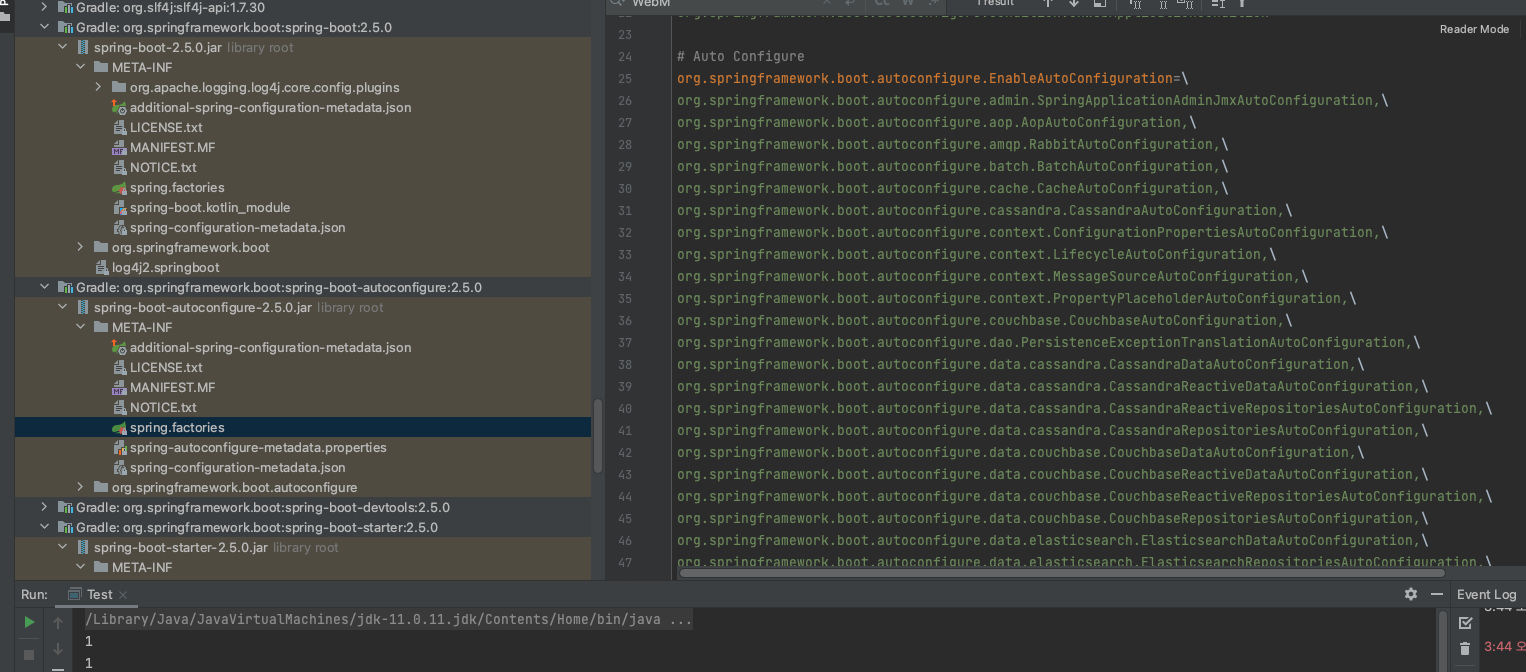
Task: Click the java executable path in console
Action: [x=373, y=620]
